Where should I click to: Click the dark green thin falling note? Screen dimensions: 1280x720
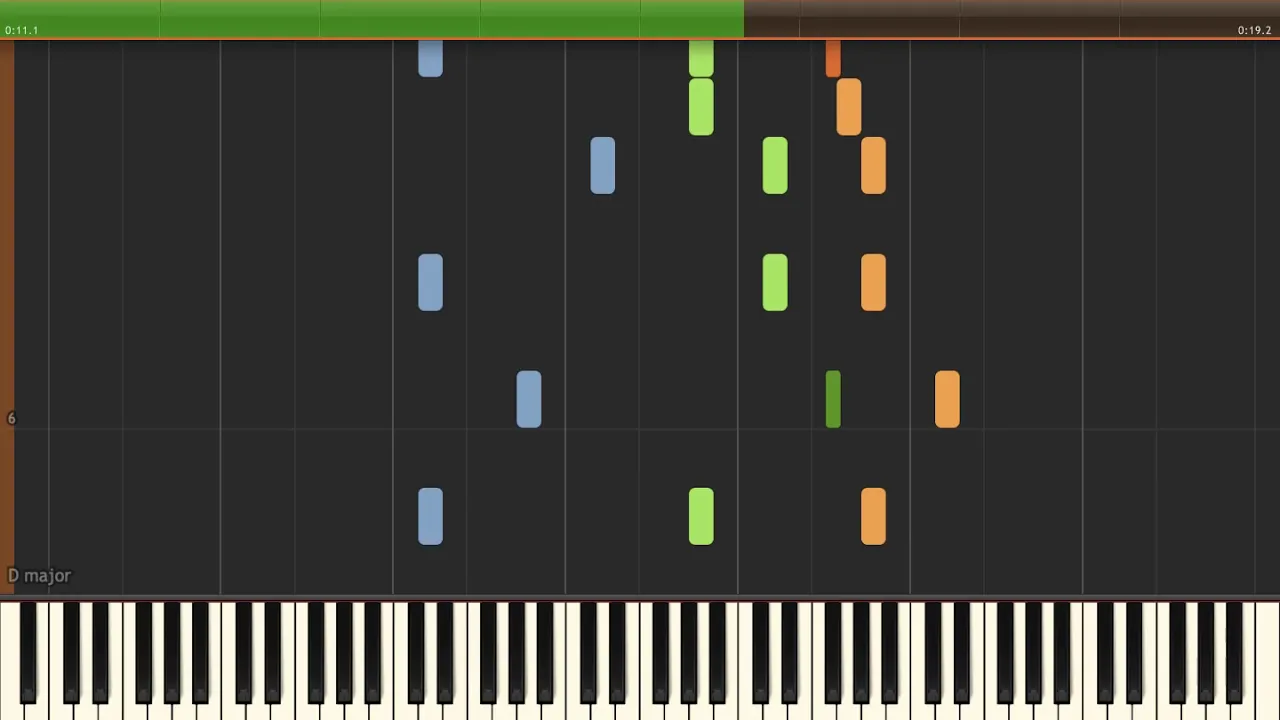pyautogui.click(x=833, y=399)
